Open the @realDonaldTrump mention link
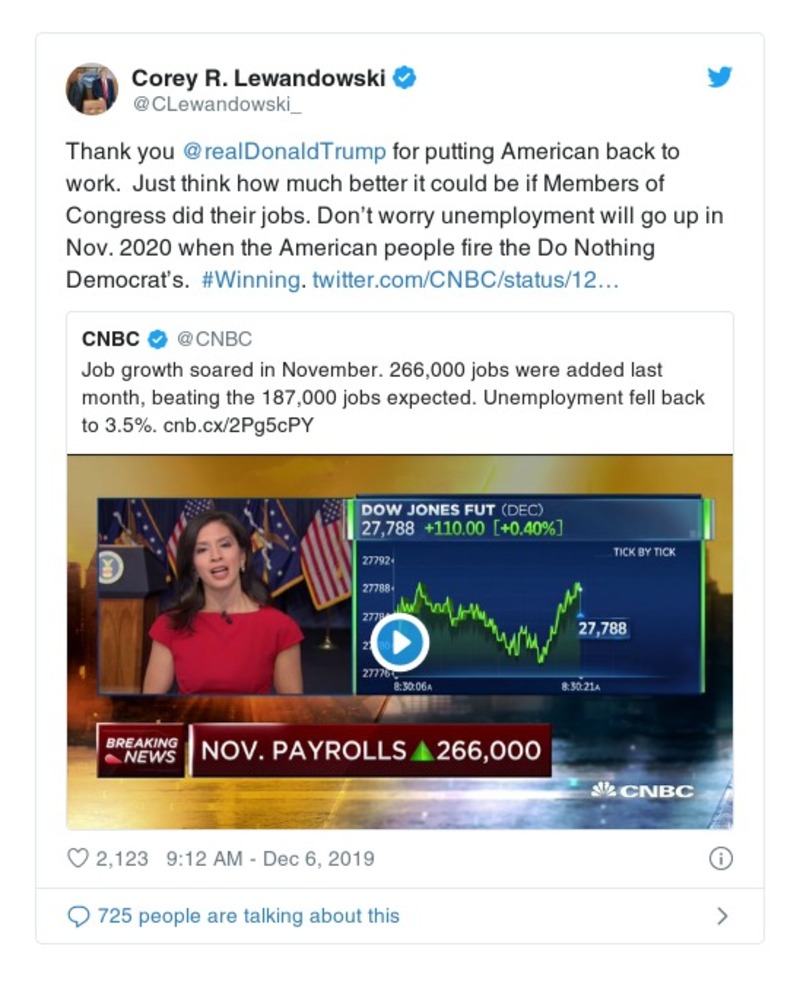 [285, 152]
